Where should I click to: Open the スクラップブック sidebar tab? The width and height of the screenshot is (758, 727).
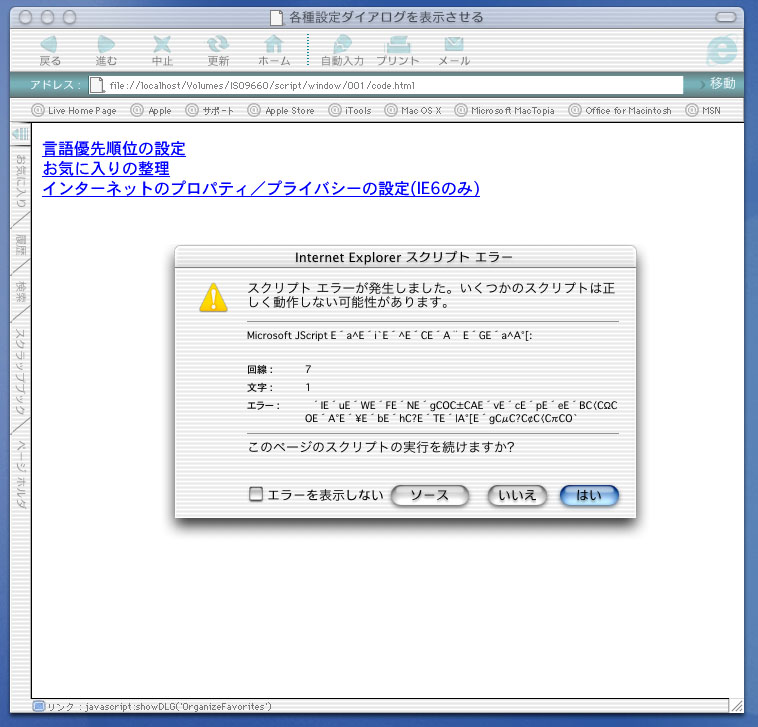(20, 371)
